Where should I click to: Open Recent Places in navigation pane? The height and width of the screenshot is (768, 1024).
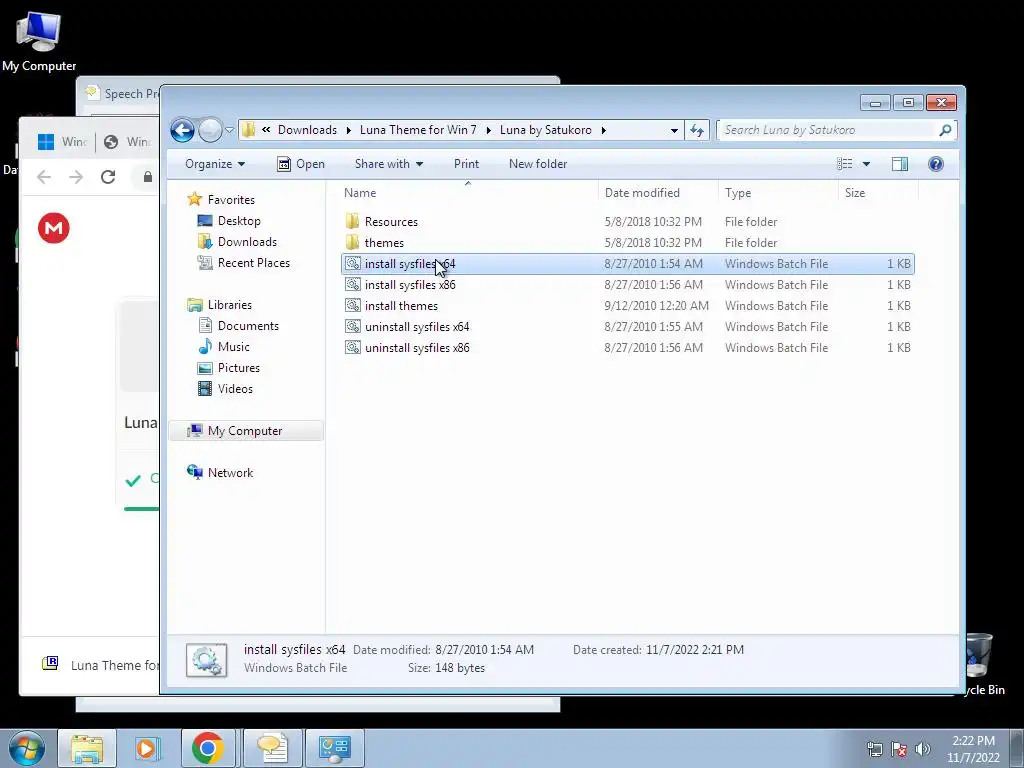click(x=253, y=263)
